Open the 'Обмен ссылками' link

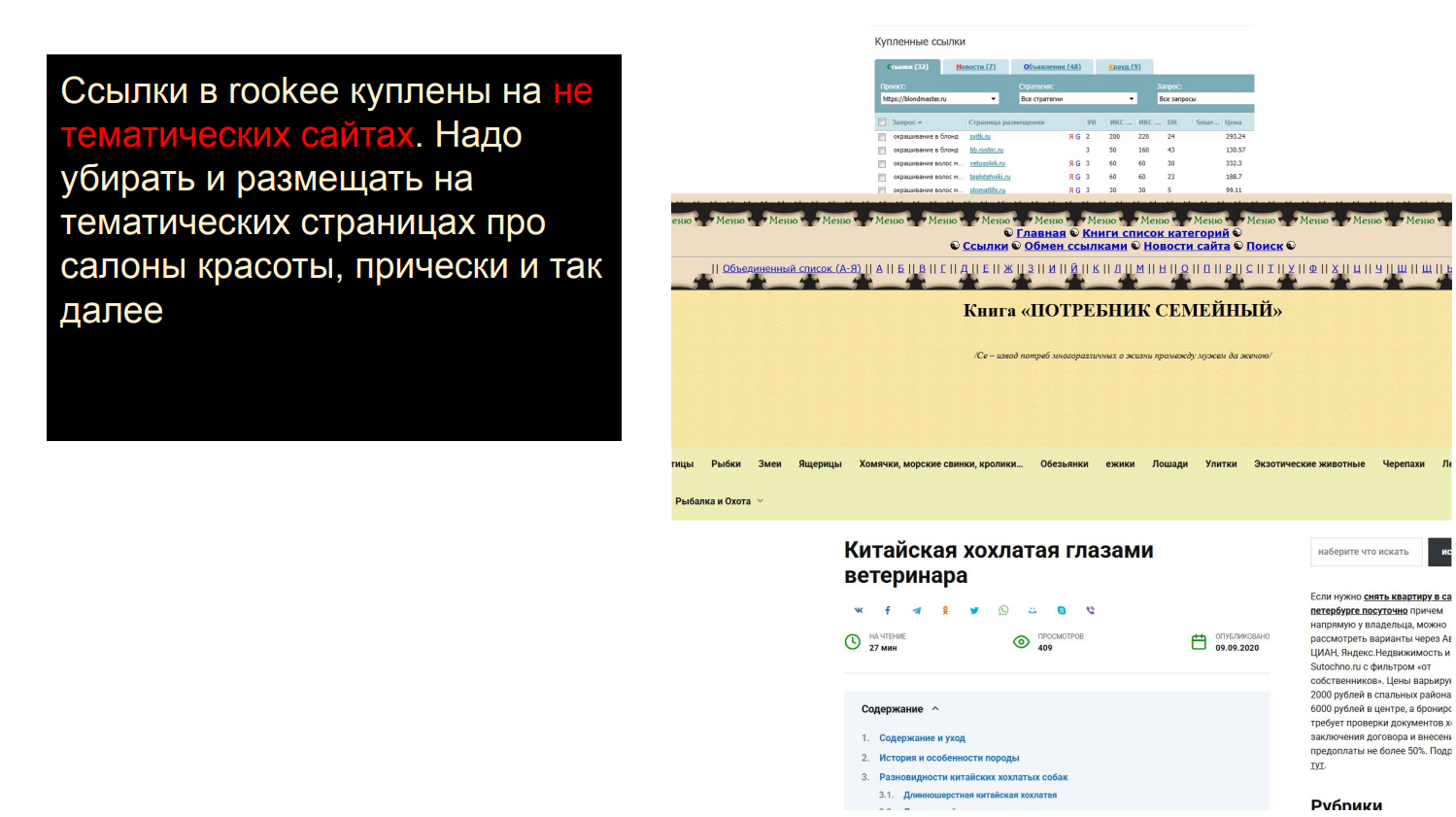(1075, 246)
